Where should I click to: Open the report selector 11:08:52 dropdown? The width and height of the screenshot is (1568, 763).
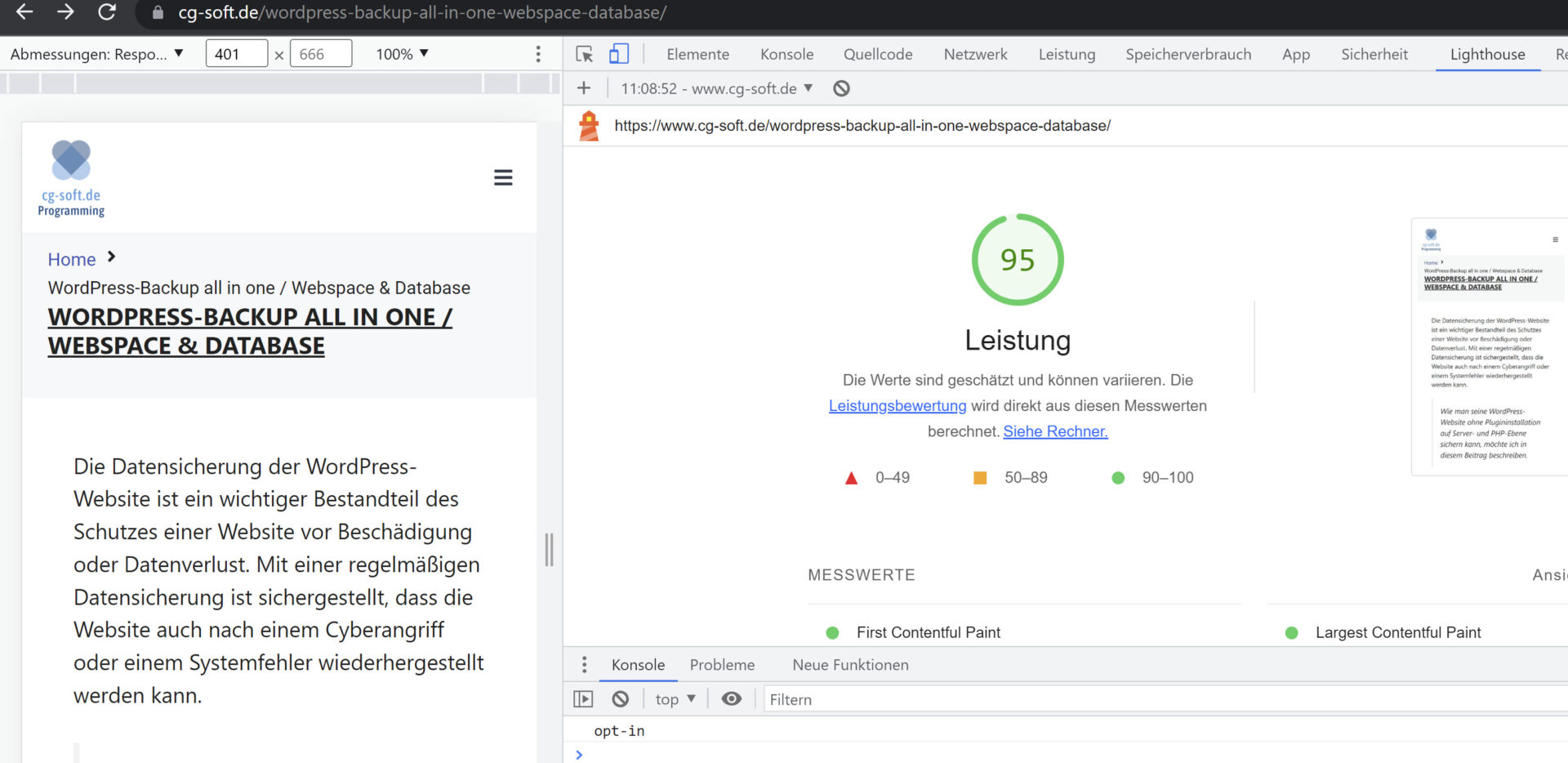coord(716,88)
